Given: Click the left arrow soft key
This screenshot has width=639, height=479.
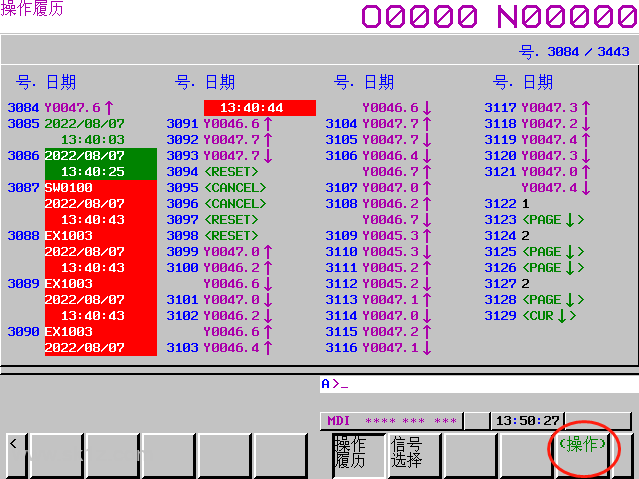Looking at the screenshot, I should [x=15, y=455].
